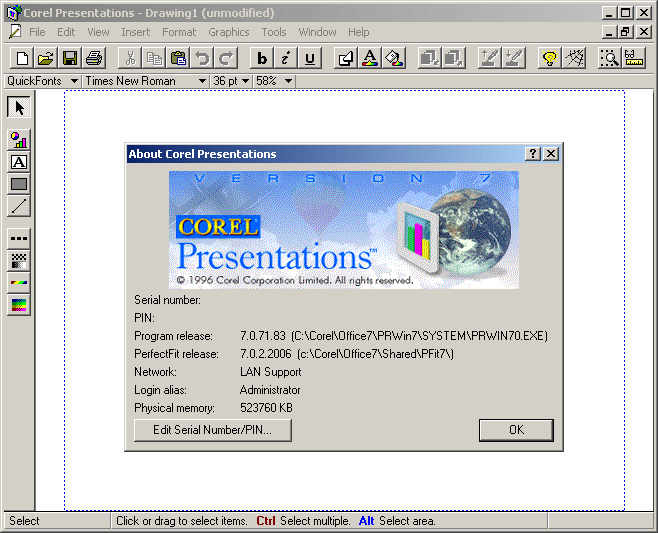Open a file with the folder icon

tap(46, 58)
